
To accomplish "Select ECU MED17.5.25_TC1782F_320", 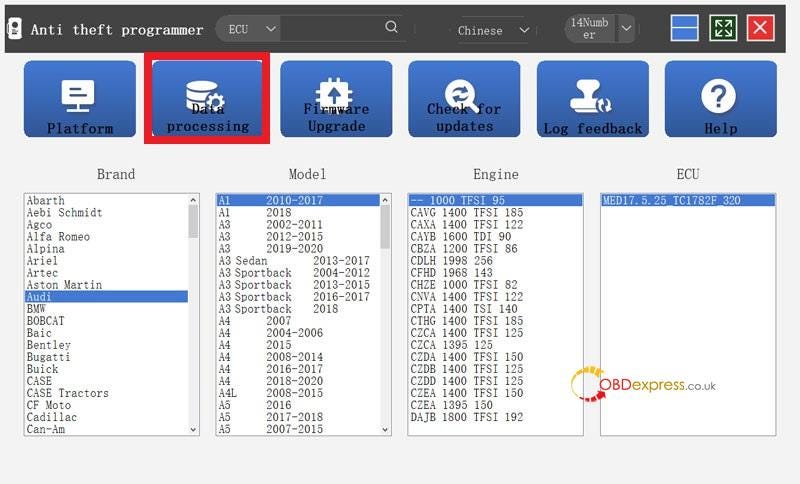I will pos(688,200).
